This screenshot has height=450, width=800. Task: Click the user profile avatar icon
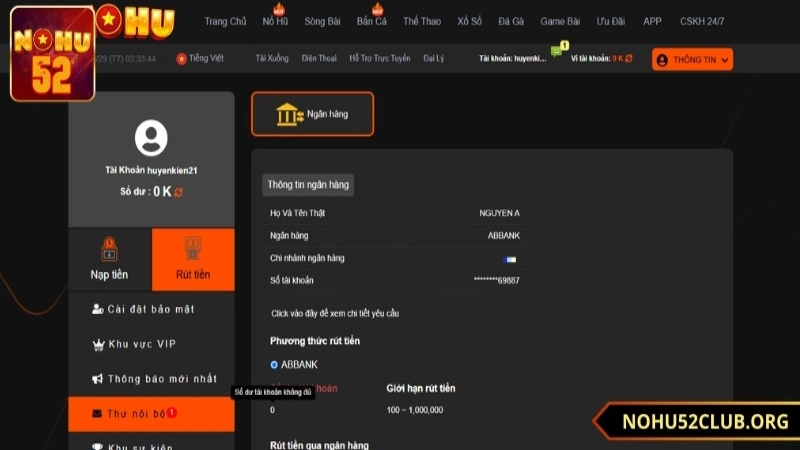(151, 137)
